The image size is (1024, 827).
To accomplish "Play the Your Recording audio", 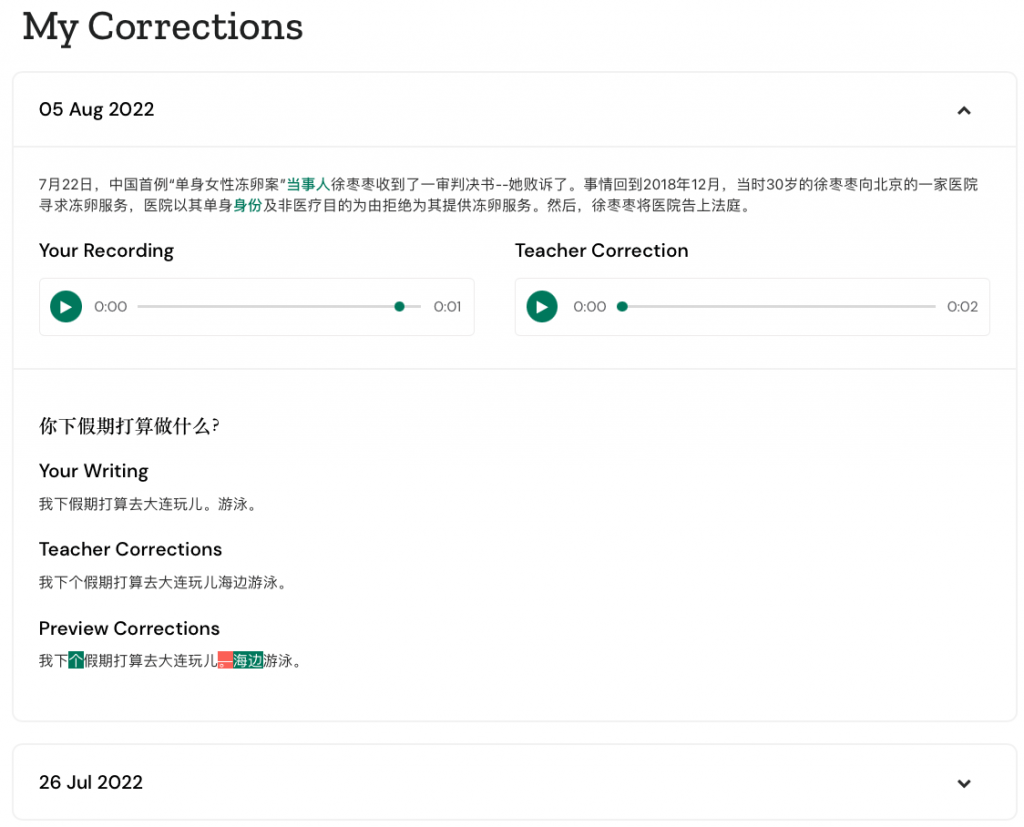I will pyautogui.click(x=66, y=307).
